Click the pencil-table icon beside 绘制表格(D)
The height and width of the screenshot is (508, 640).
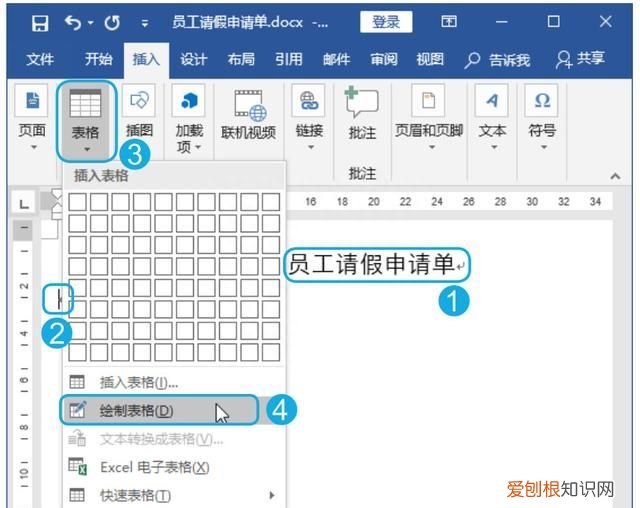pyautogui.click(x=78, y=410)
